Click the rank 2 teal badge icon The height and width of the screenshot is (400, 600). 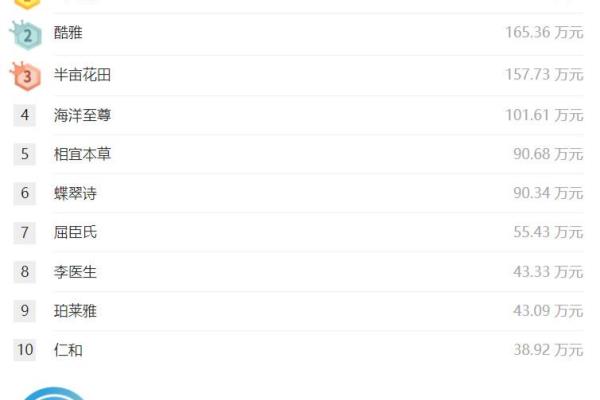tap(26, 35)
